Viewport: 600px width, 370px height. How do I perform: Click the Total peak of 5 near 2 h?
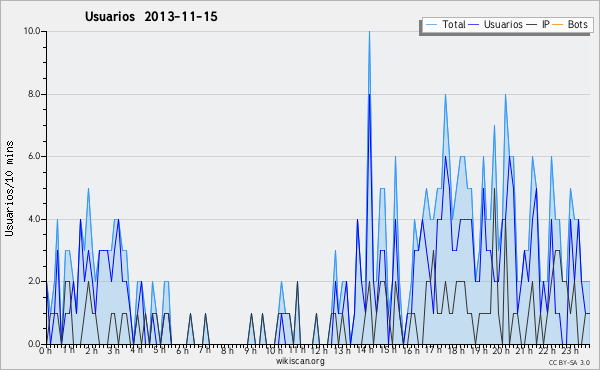click(x=88, y=189)
